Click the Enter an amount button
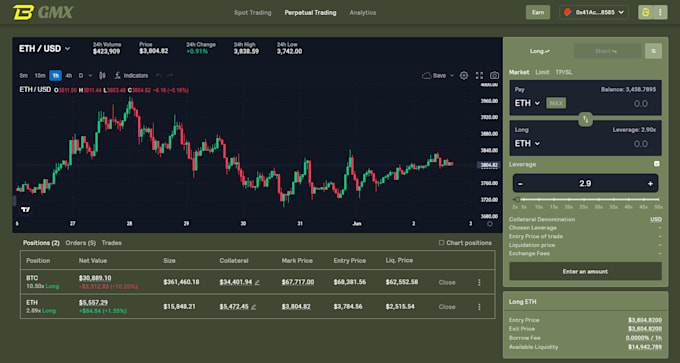This screenshot has width=680, height=363. (x=585, y=271)
